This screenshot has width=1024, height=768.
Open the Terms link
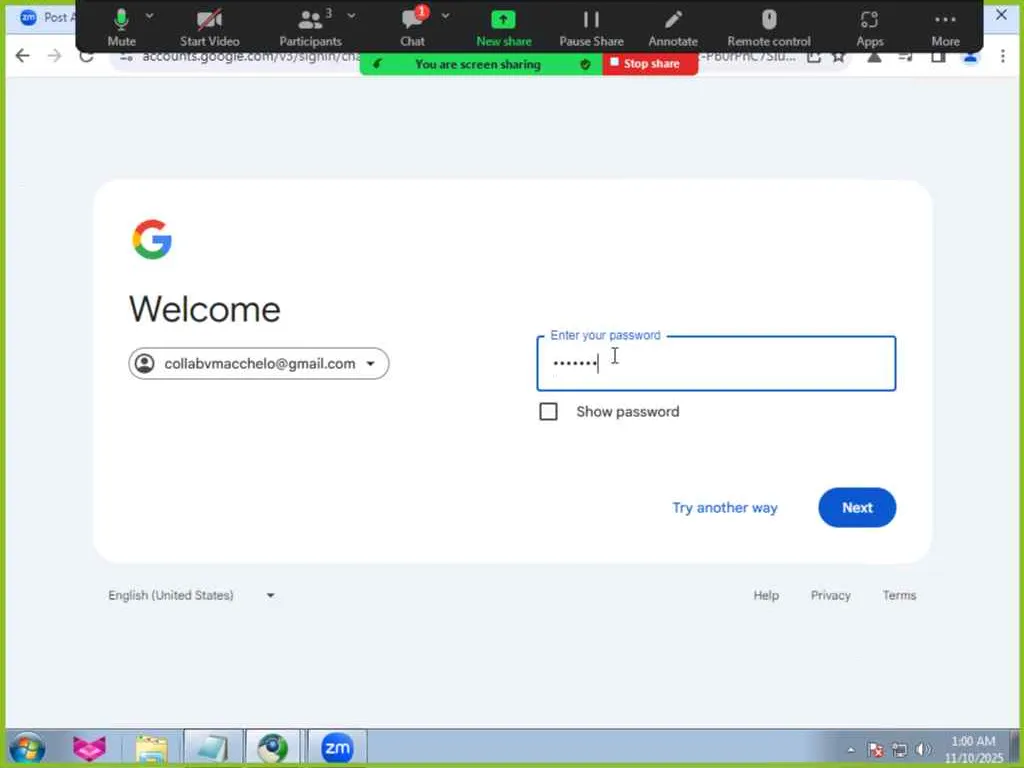(x=899, y=595)
